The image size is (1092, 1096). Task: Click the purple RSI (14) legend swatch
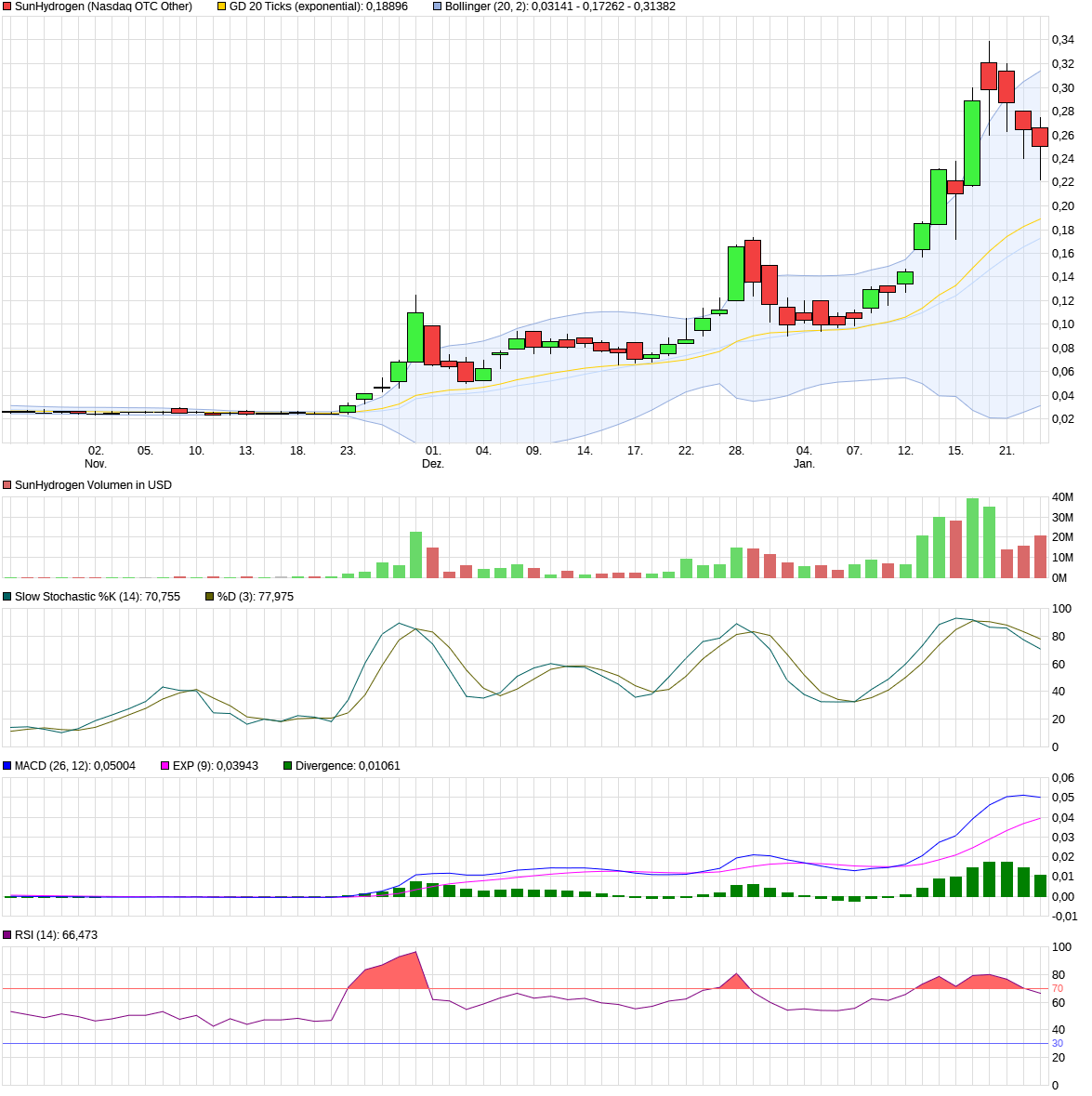[x=7, y=935]
